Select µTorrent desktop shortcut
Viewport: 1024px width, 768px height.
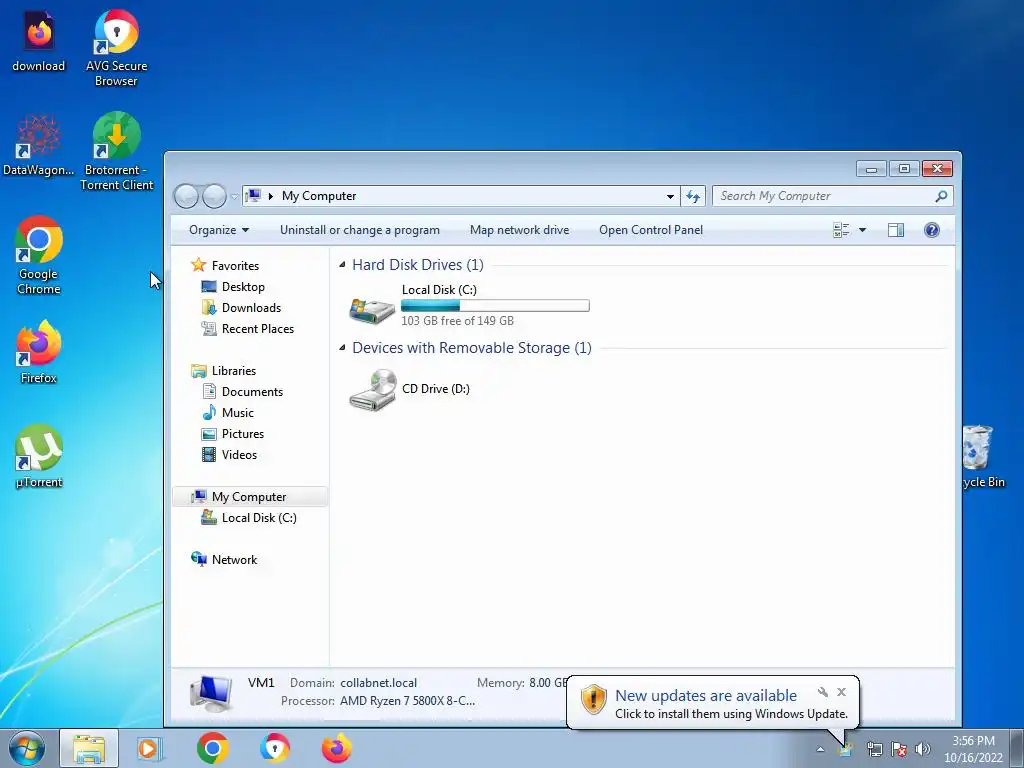pos(39,456)
